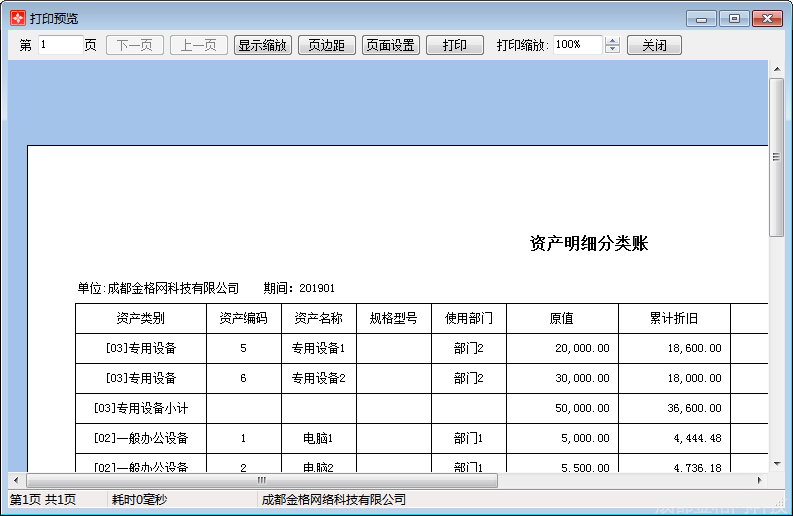Select the 专用设备1 asset name cell
This screenshot has width=793, height=516.
[318, 349]
